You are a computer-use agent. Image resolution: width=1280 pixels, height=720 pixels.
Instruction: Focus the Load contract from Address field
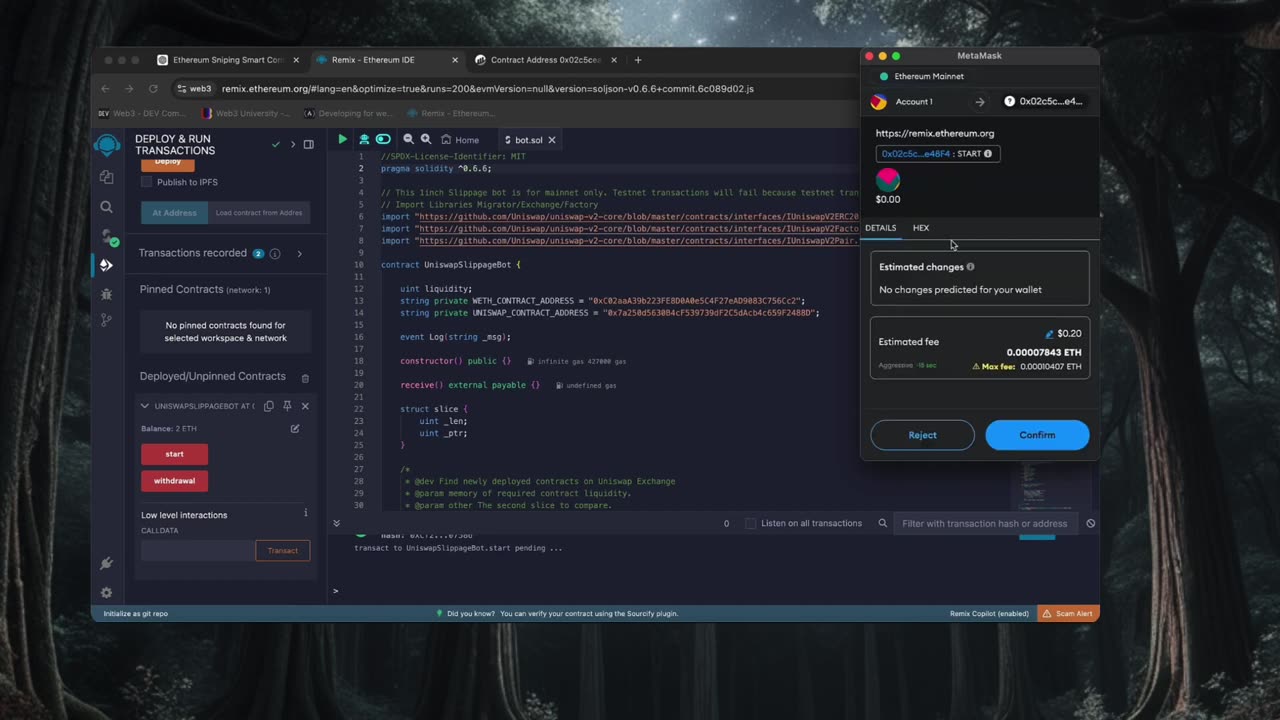click(259, 213)
